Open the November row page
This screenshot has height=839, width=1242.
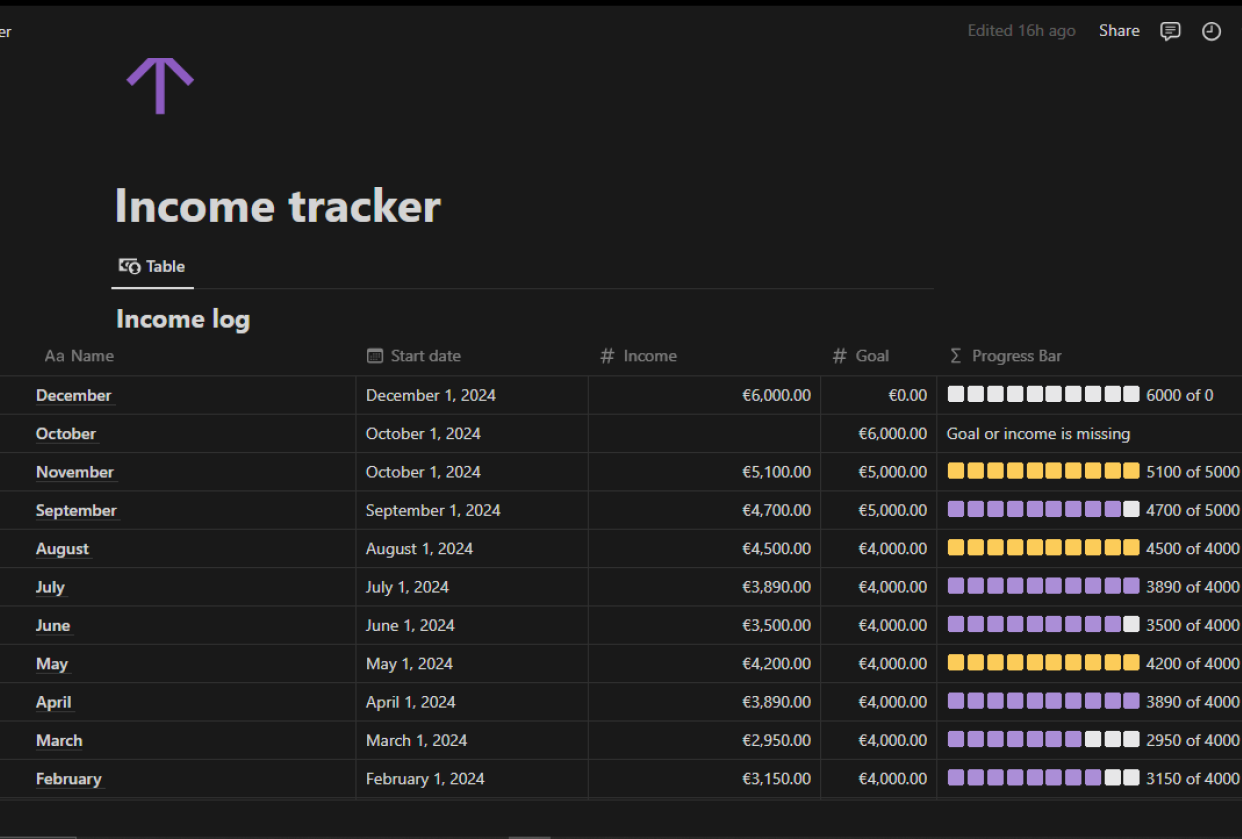pos(75,472)
